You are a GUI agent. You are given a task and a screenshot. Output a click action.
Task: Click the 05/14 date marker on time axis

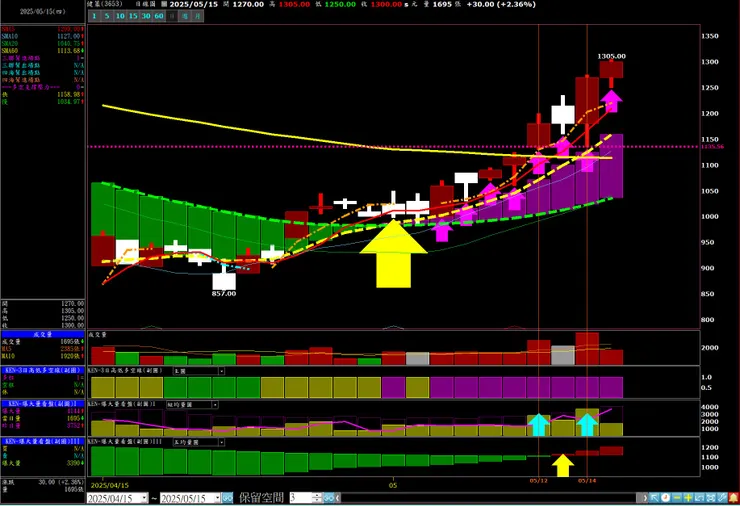(587, 481)
